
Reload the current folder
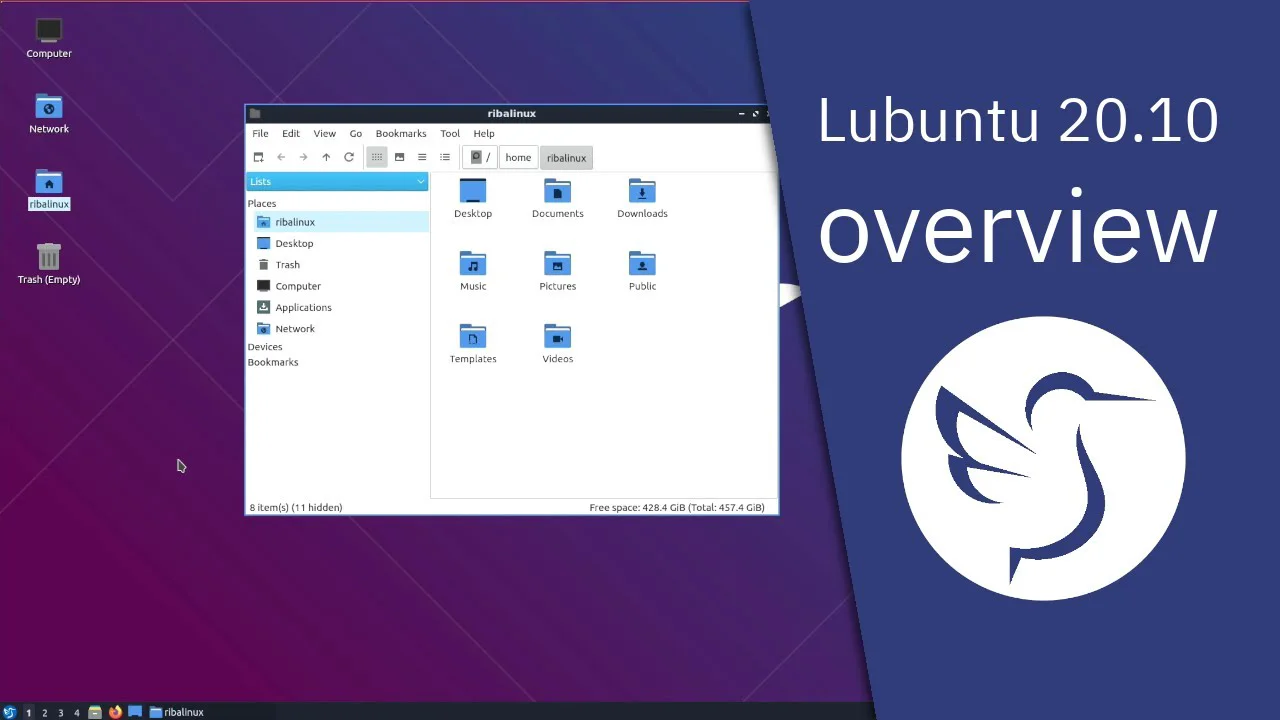point(349,157)
